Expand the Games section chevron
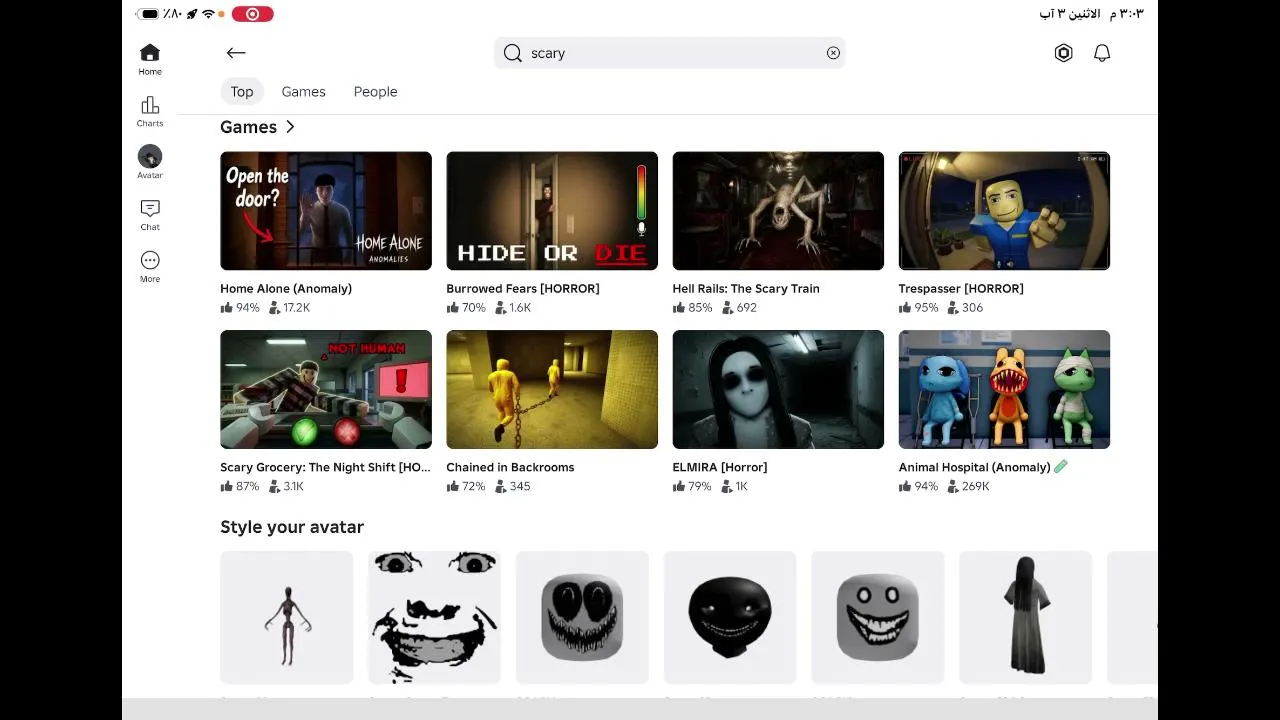 [290, 127]
